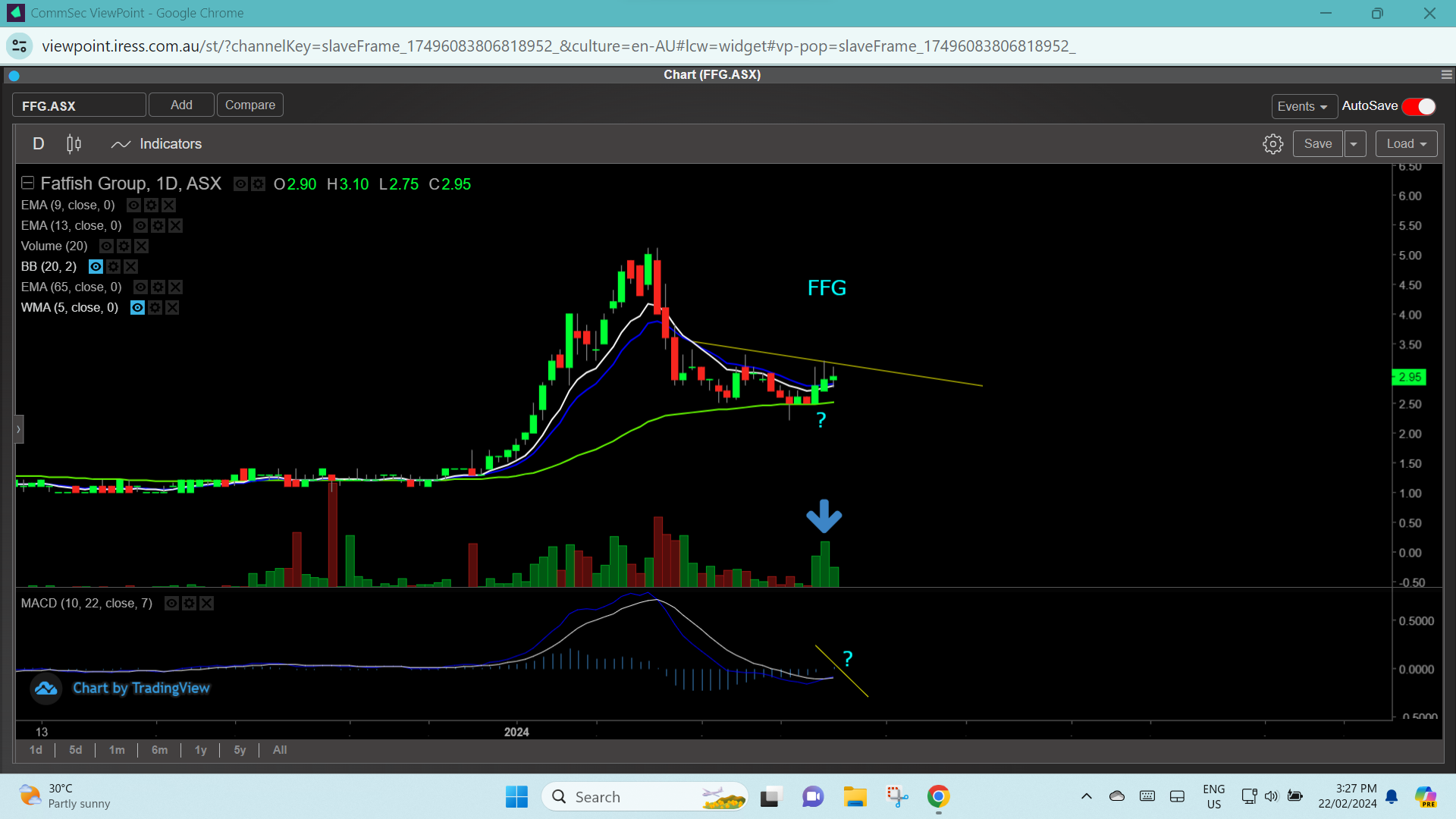Hide the WMA (5, close, 0) indicator
This screenshot has width=1456, height=819.
coord(137,308)
